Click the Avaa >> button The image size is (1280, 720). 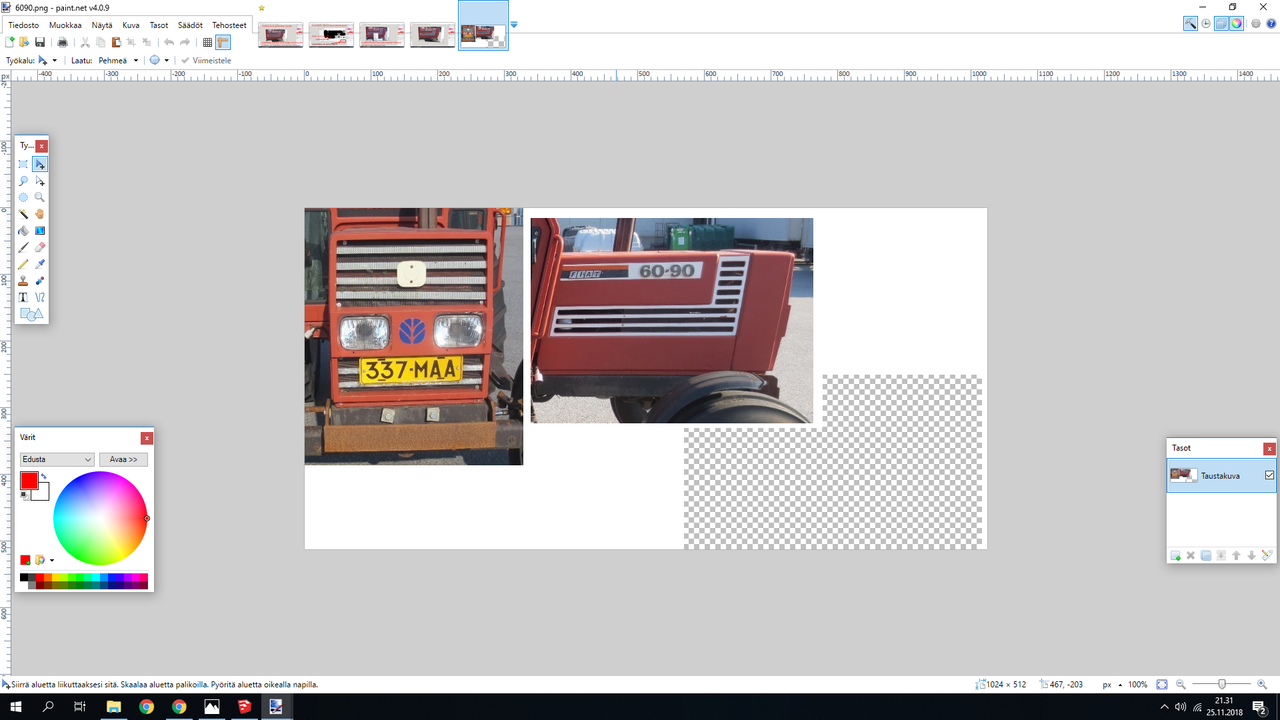(x=123, y=459)
